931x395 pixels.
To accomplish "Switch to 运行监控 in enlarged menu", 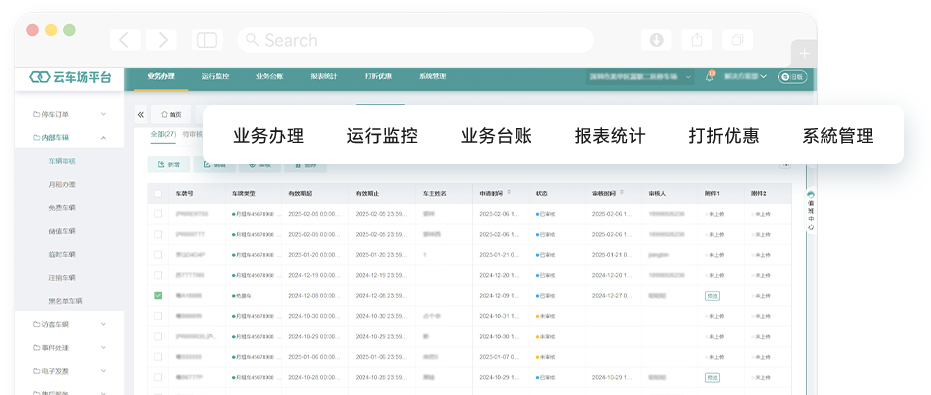I will tap(382, 135).
